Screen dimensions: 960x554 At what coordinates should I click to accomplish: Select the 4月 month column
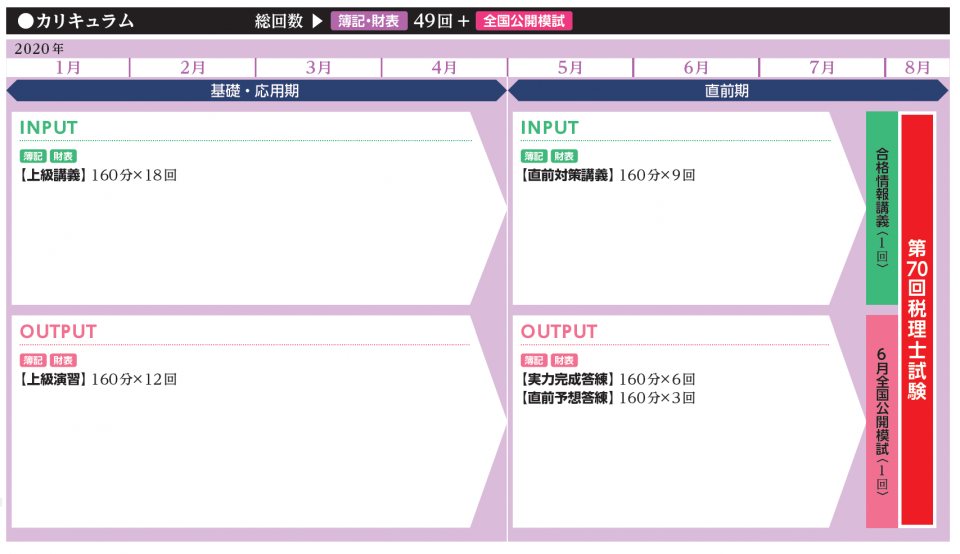tap(444, 68)
